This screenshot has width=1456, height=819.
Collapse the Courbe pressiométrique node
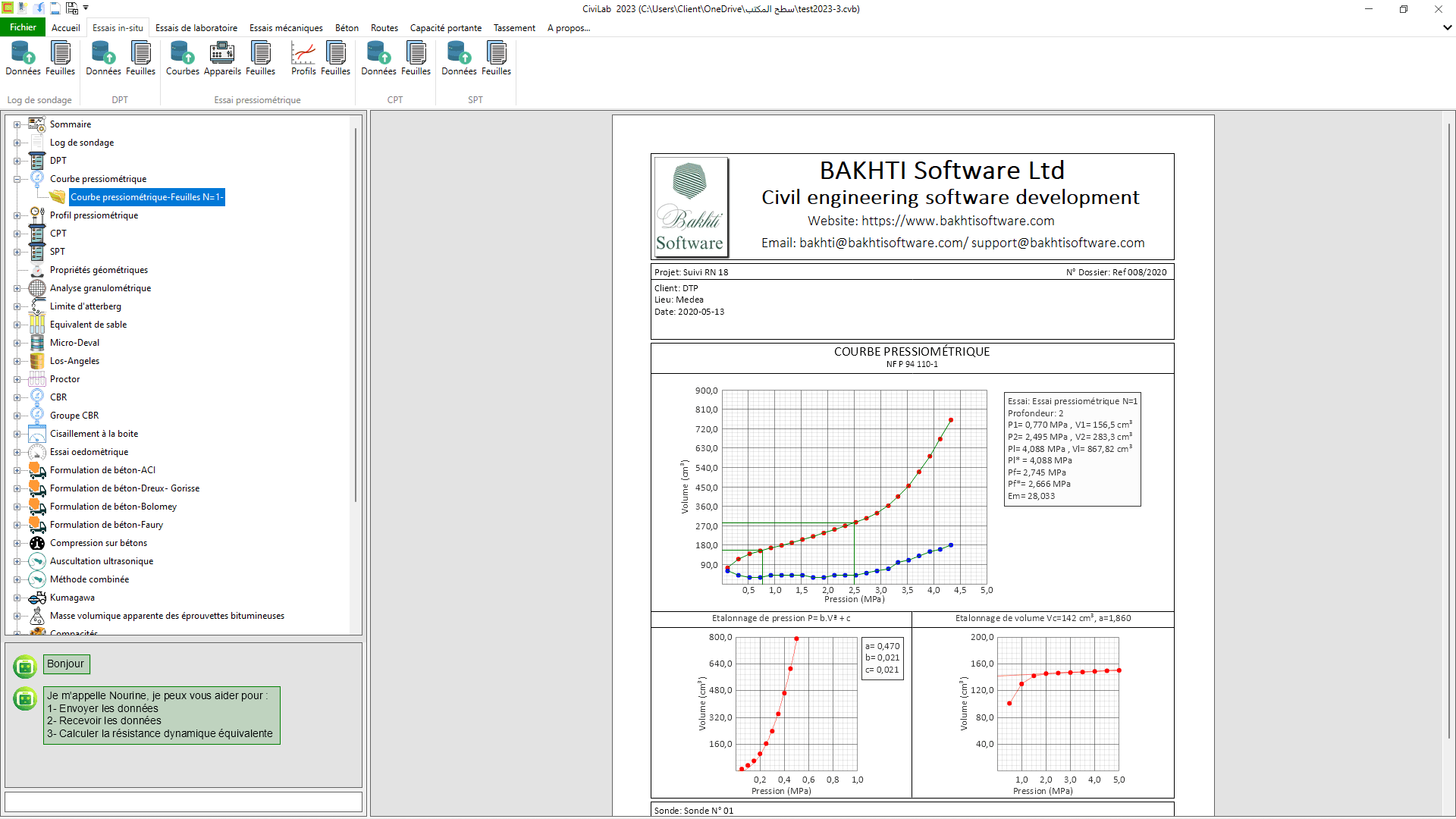tap(17, 179)
